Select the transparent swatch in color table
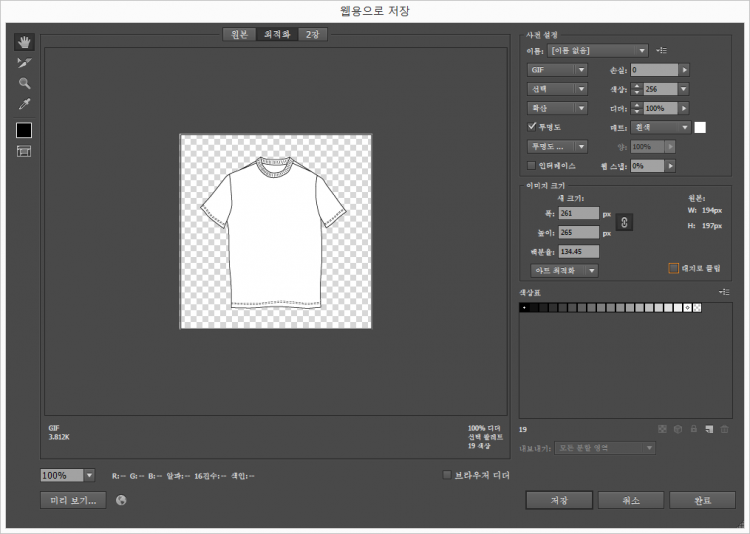 coord(697,308)
